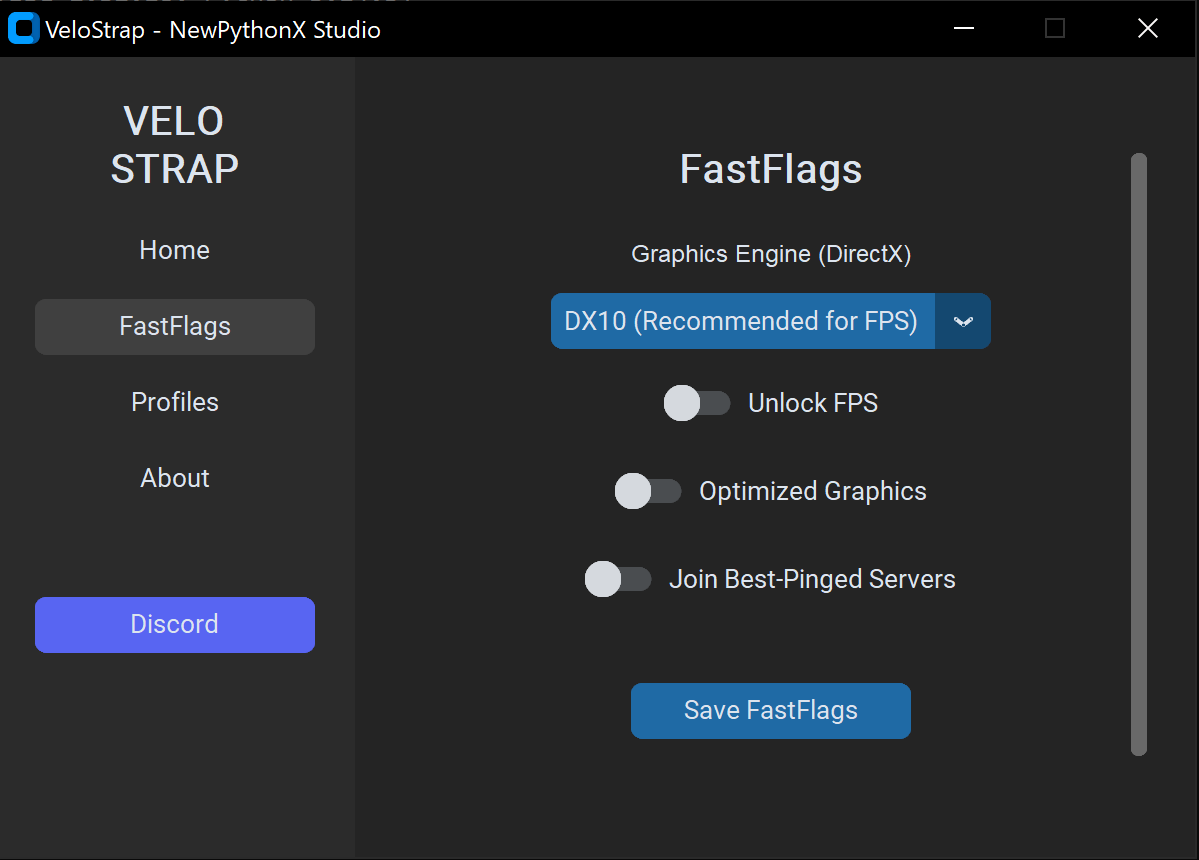Toggle the Join Best-Pinged Servers switch
Viewport: 1199px width, 860px height.
[x=618, y=579]
